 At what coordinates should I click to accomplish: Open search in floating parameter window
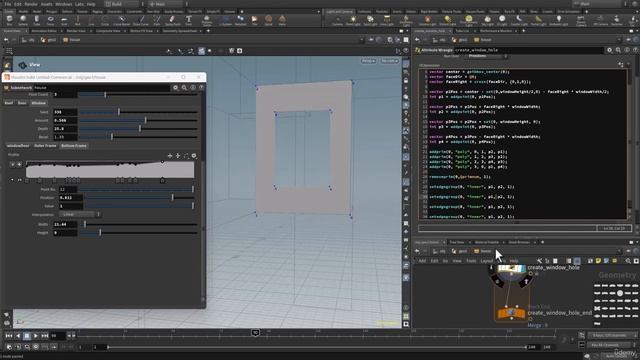[x=184, y=87]
